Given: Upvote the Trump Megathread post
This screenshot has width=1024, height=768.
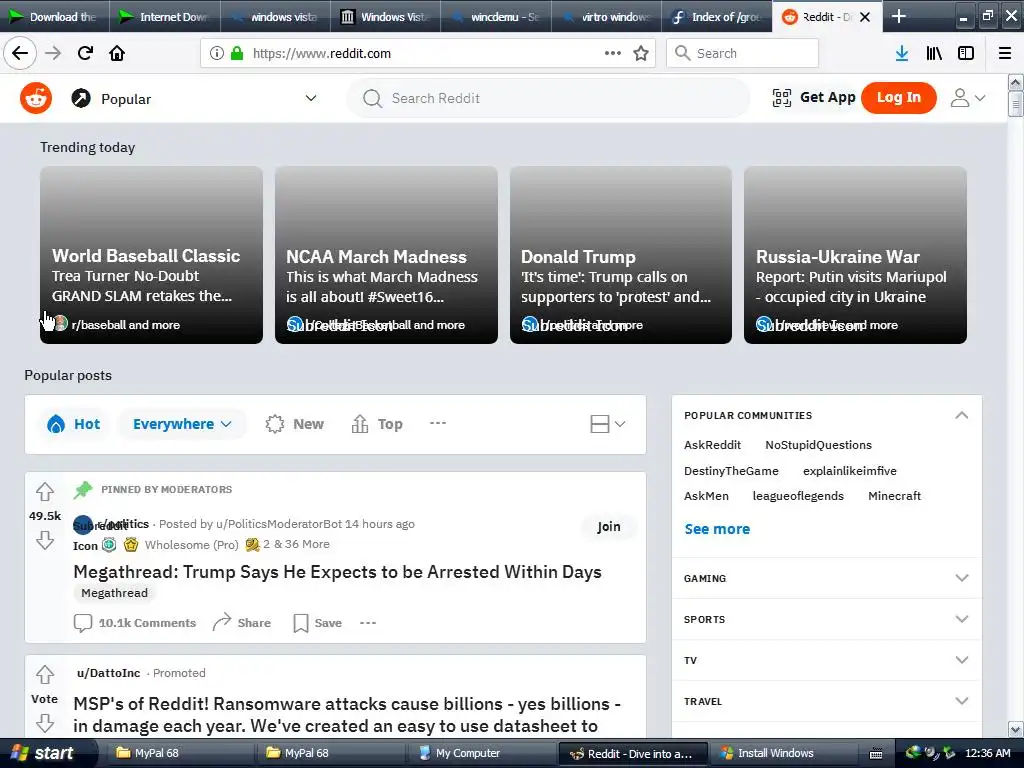Looking at the screenshot, I should (44, 491).
